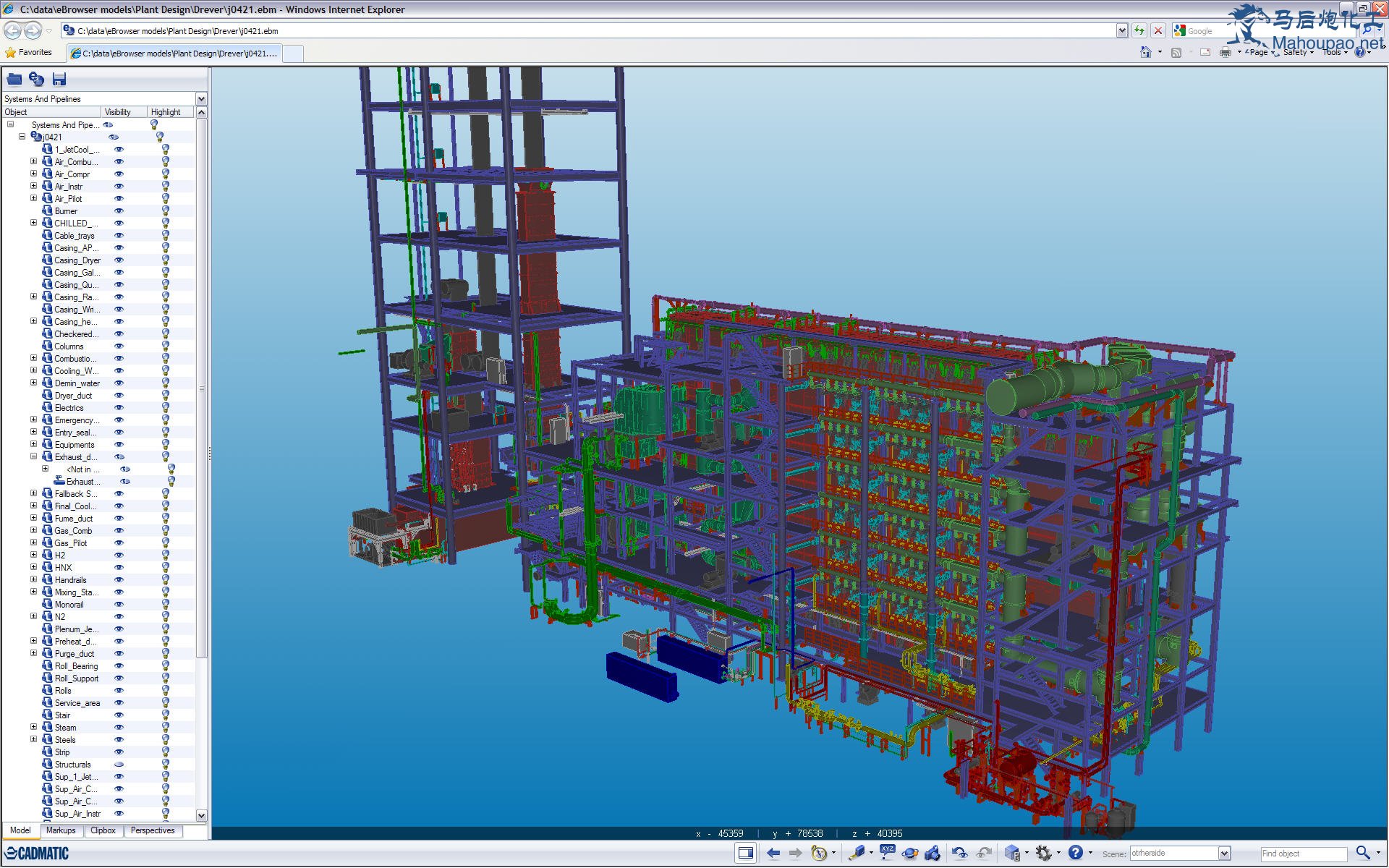Go to next view with gray right arrow
Image resolution: width=1389 pixels, height=868 pixels.
coord(795,853)
